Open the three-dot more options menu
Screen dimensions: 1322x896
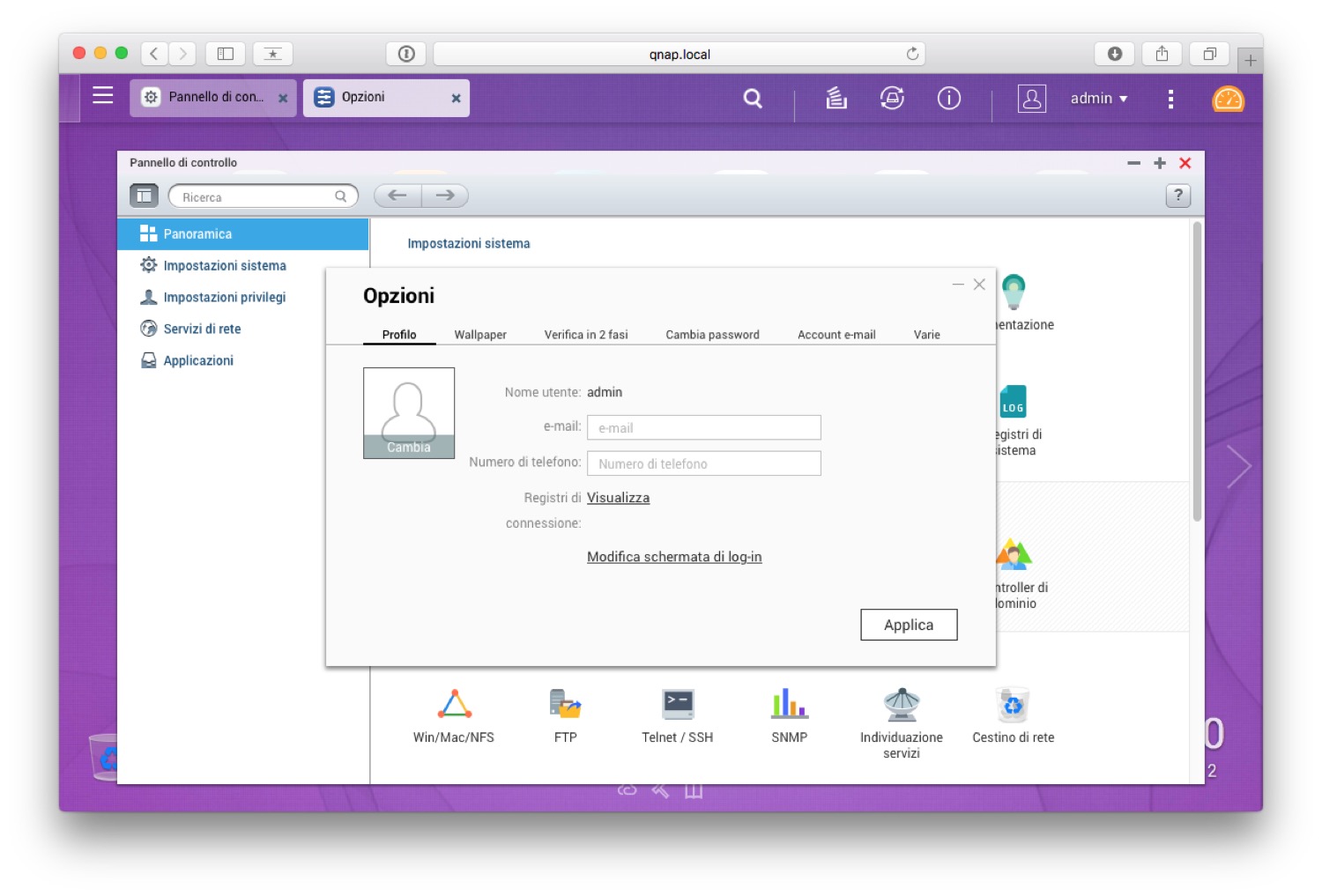1170,99
